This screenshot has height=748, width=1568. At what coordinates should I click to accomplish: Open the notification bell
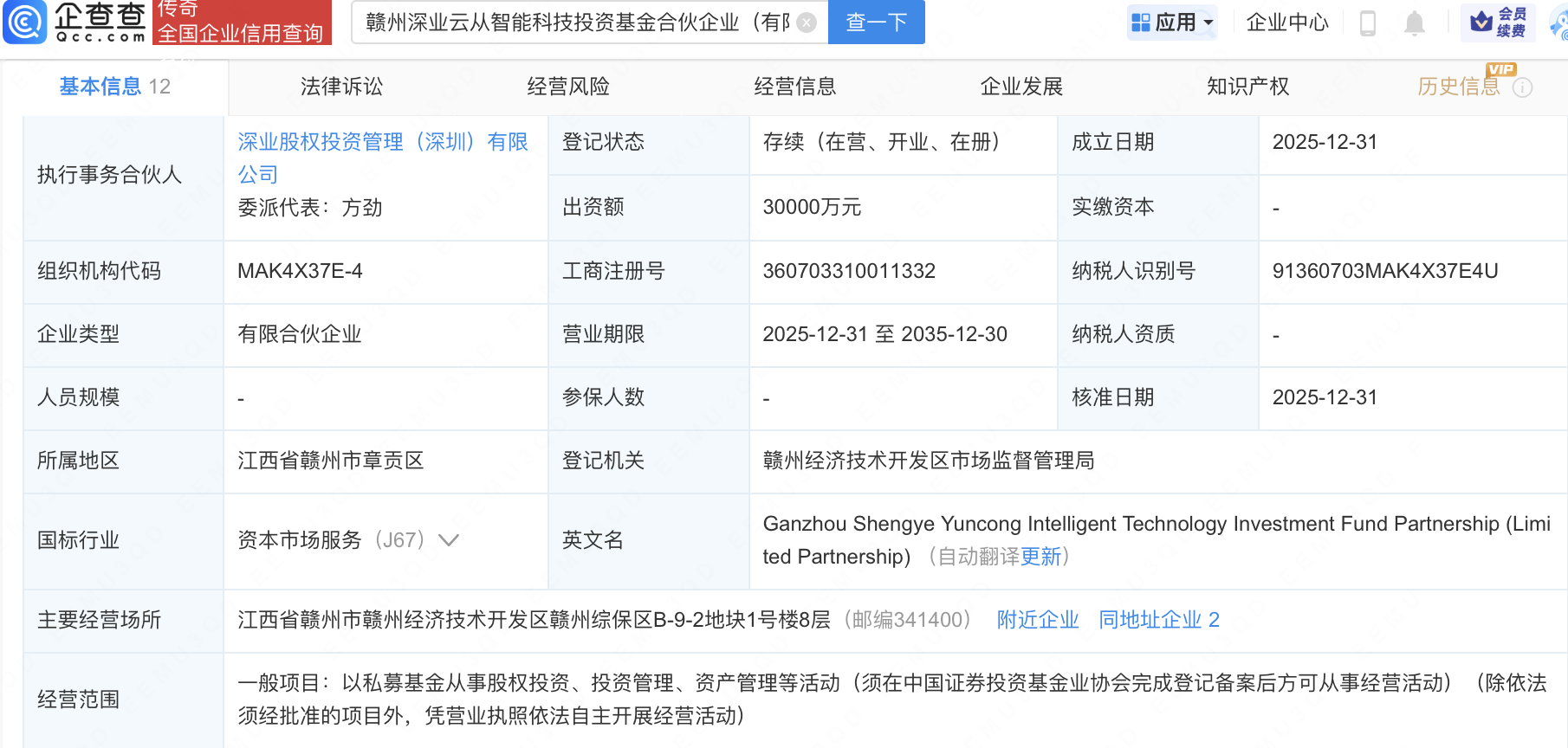1414,23
